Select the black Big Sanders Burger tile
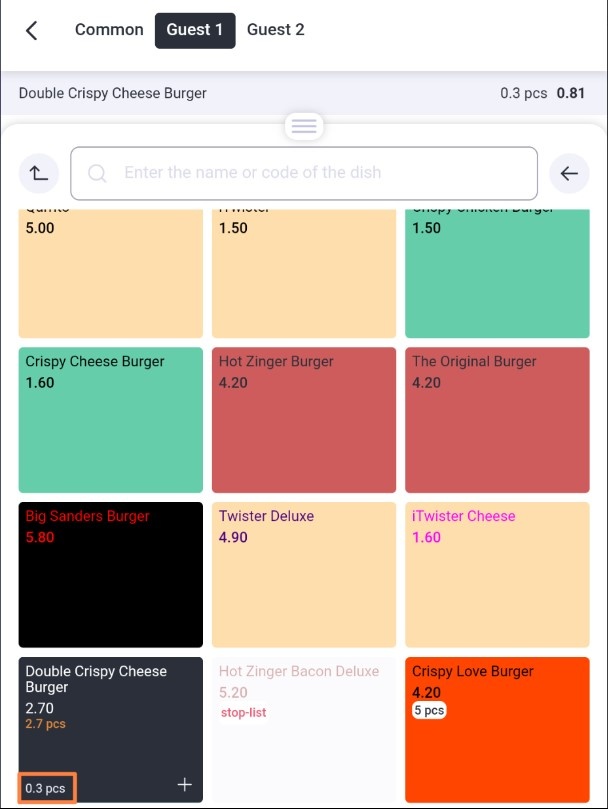Screen dimensions: 608x809 pos(110,575)
